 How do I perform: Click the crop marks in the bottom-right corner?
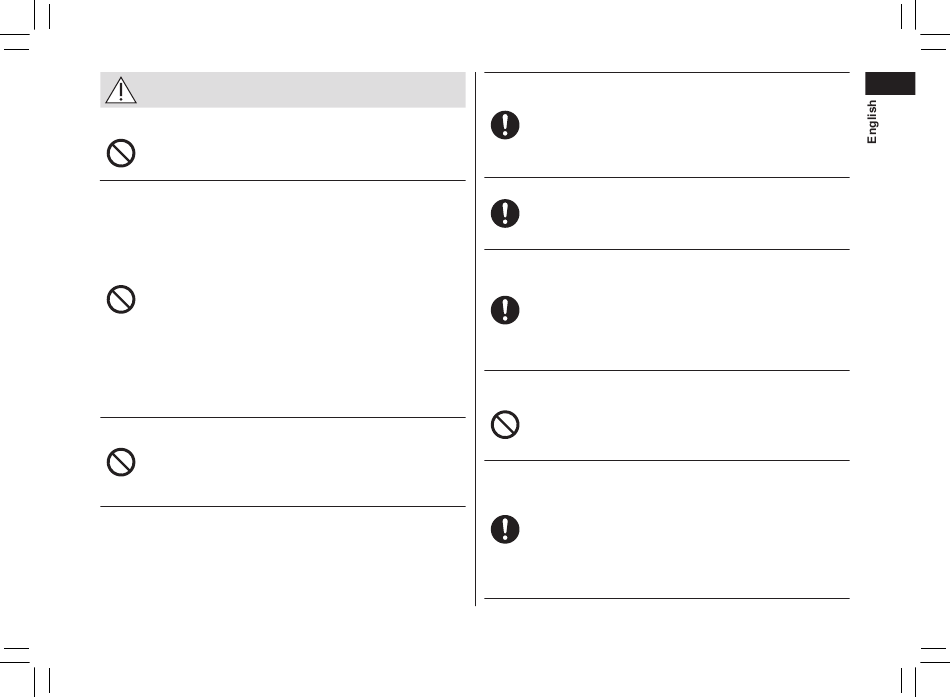[x=925, y=671]
